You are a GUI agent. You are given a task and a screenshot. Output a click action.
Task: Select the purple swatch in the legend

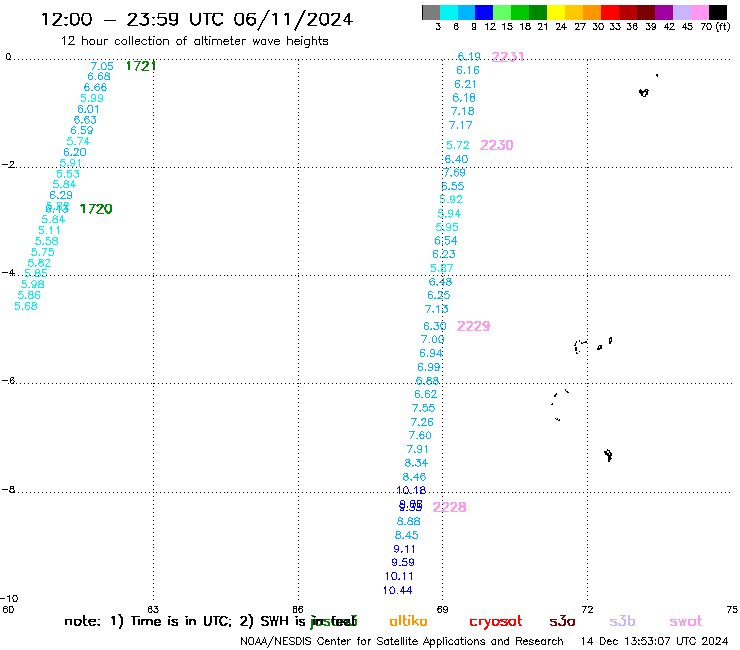[x=664, y=12]
